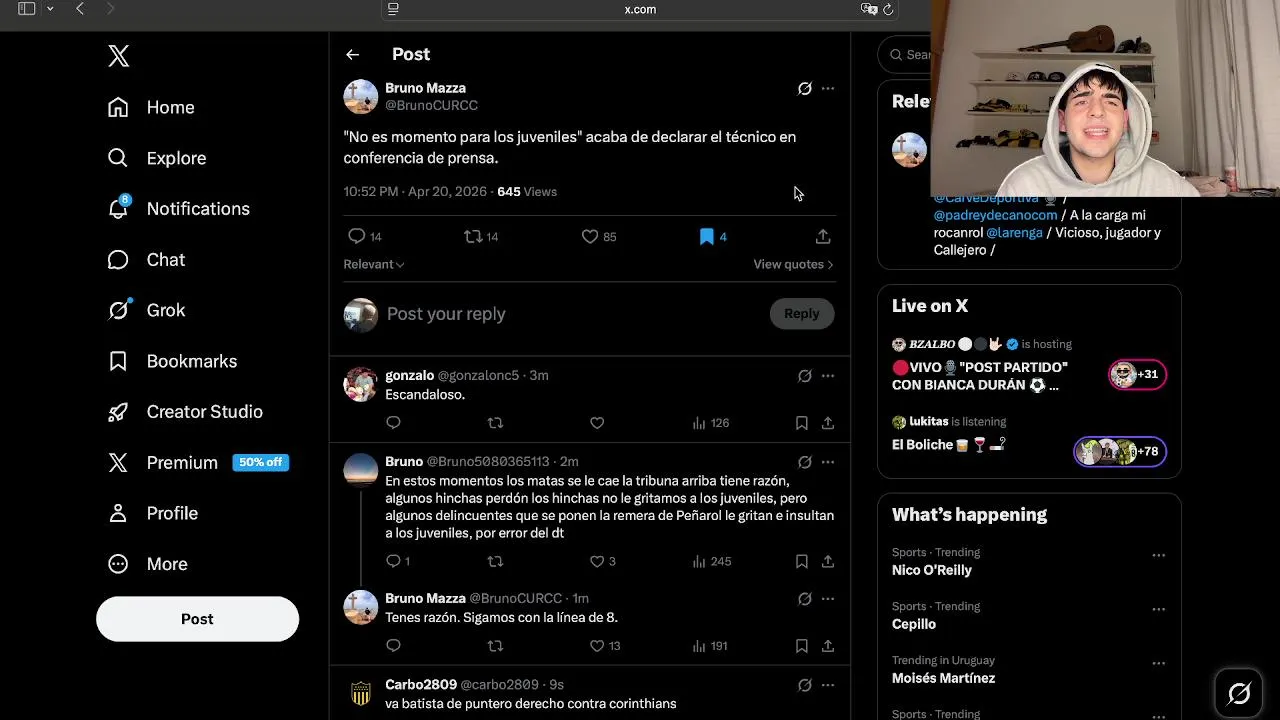Open Grok from the sidebar
The image size is (1280, 720).
[146, 310]
